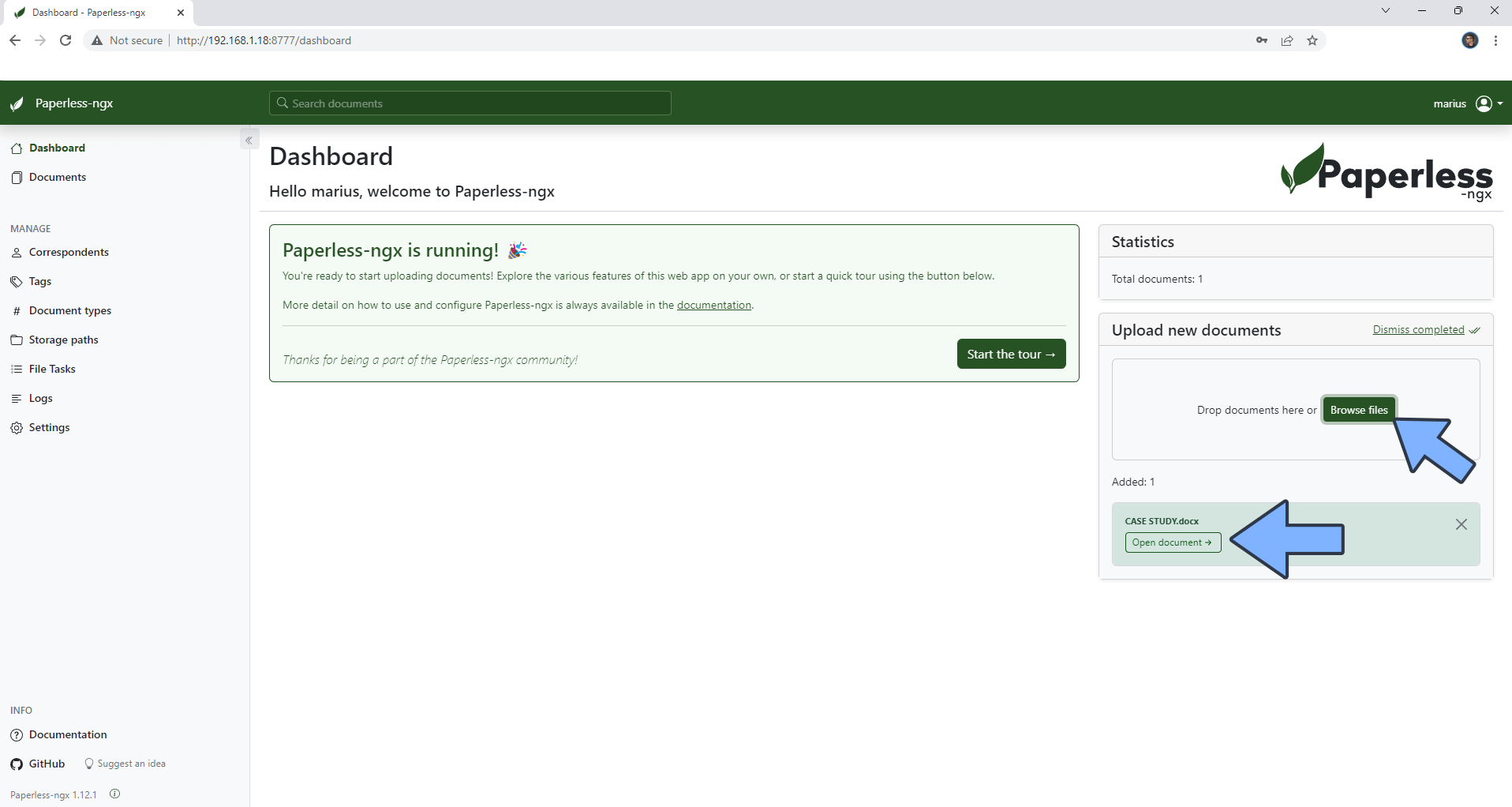Image resolution: width=1512 pixels, height=807 pixels.
Task: Click the address bar URL
Action: coord(264,40)
